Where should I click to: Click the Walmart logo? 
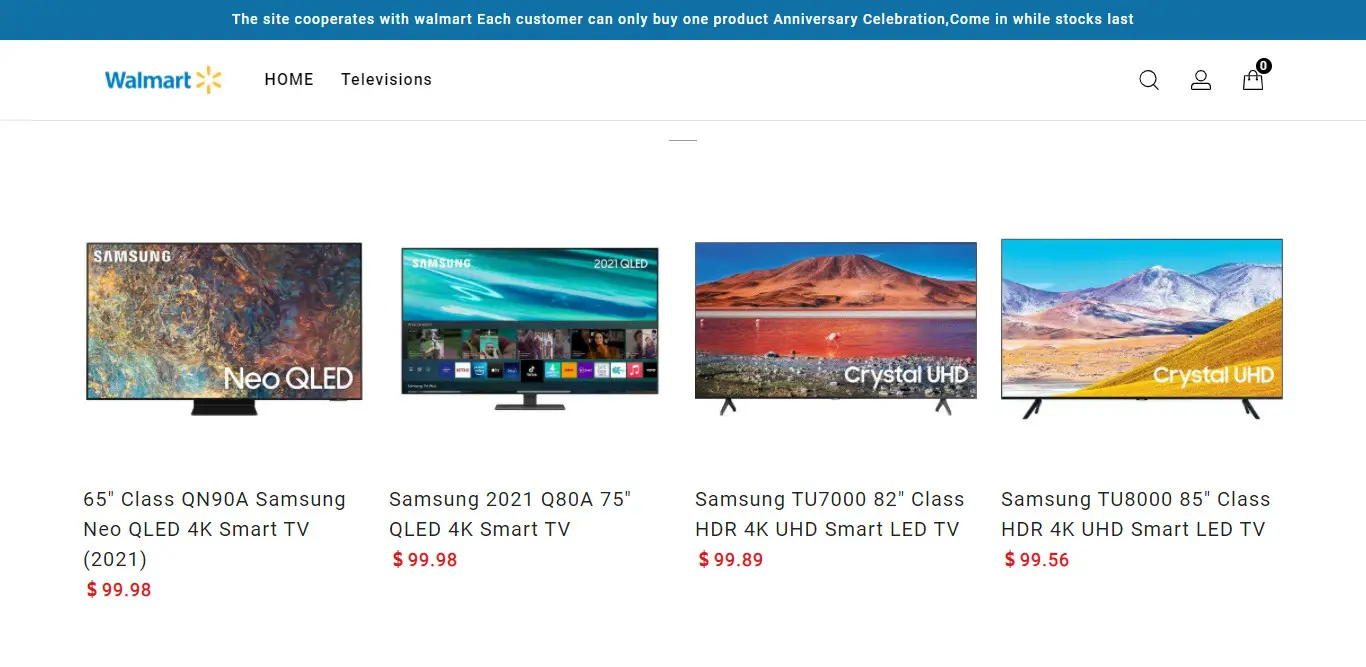pos(163,80)
